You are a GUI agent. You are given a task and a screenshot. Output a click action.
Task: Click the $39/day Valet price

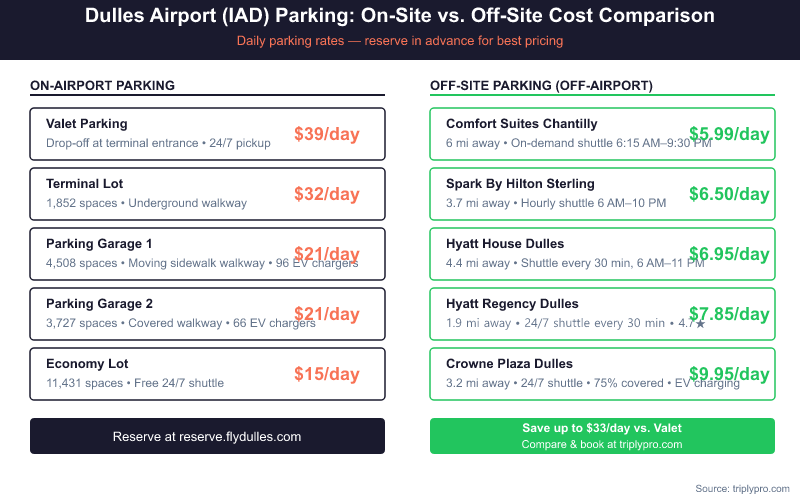pos(326,134)
